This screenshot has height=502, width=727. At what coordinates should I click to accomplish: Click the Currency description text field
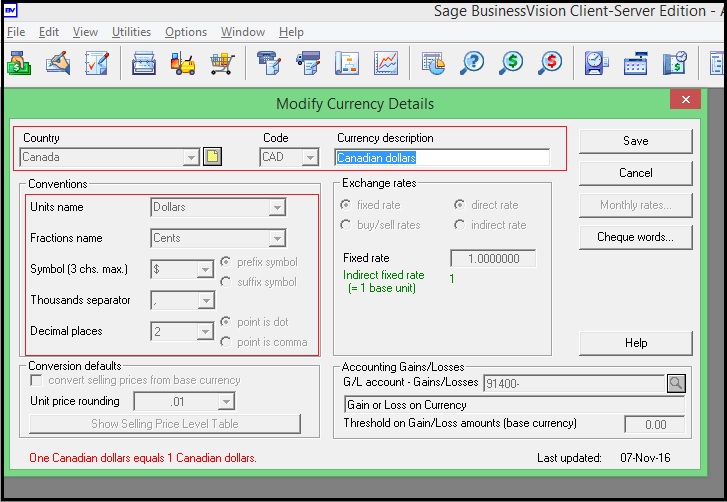pos(442,157)
